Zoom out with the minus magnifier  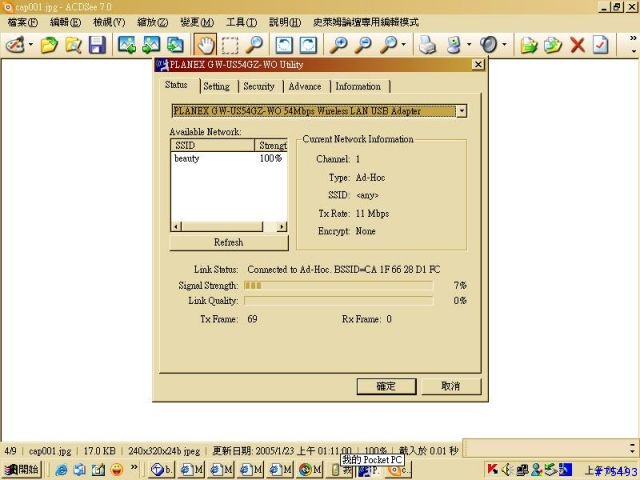pos(363,44)
